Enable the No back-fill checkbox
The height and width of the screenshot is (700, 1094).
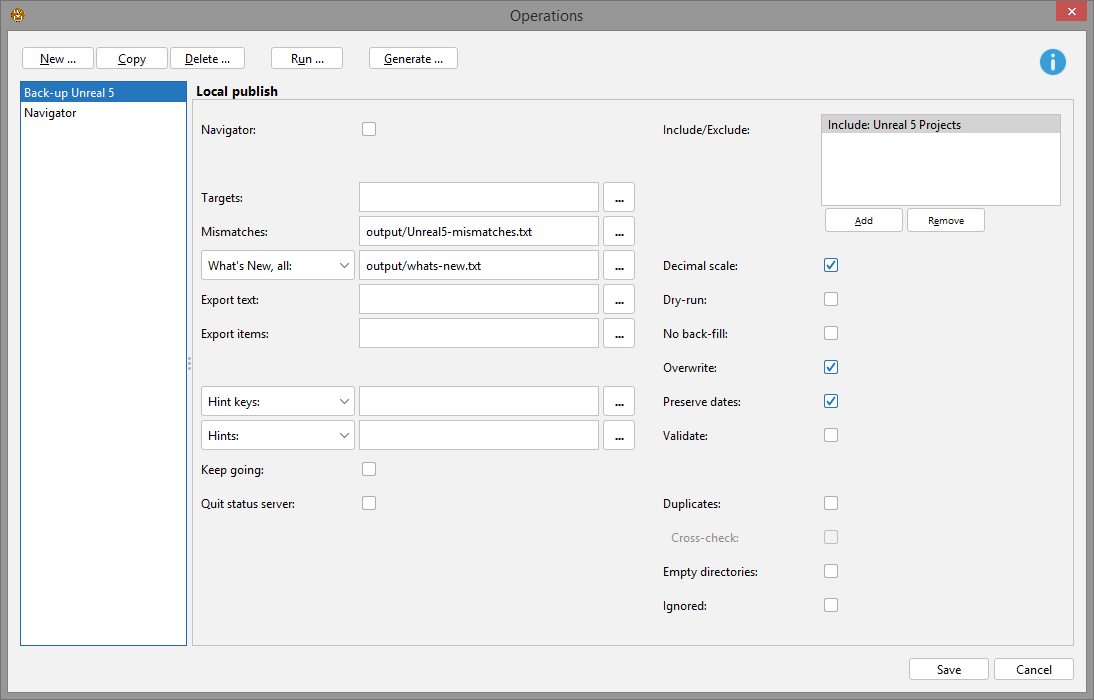[x=831, y=333]
